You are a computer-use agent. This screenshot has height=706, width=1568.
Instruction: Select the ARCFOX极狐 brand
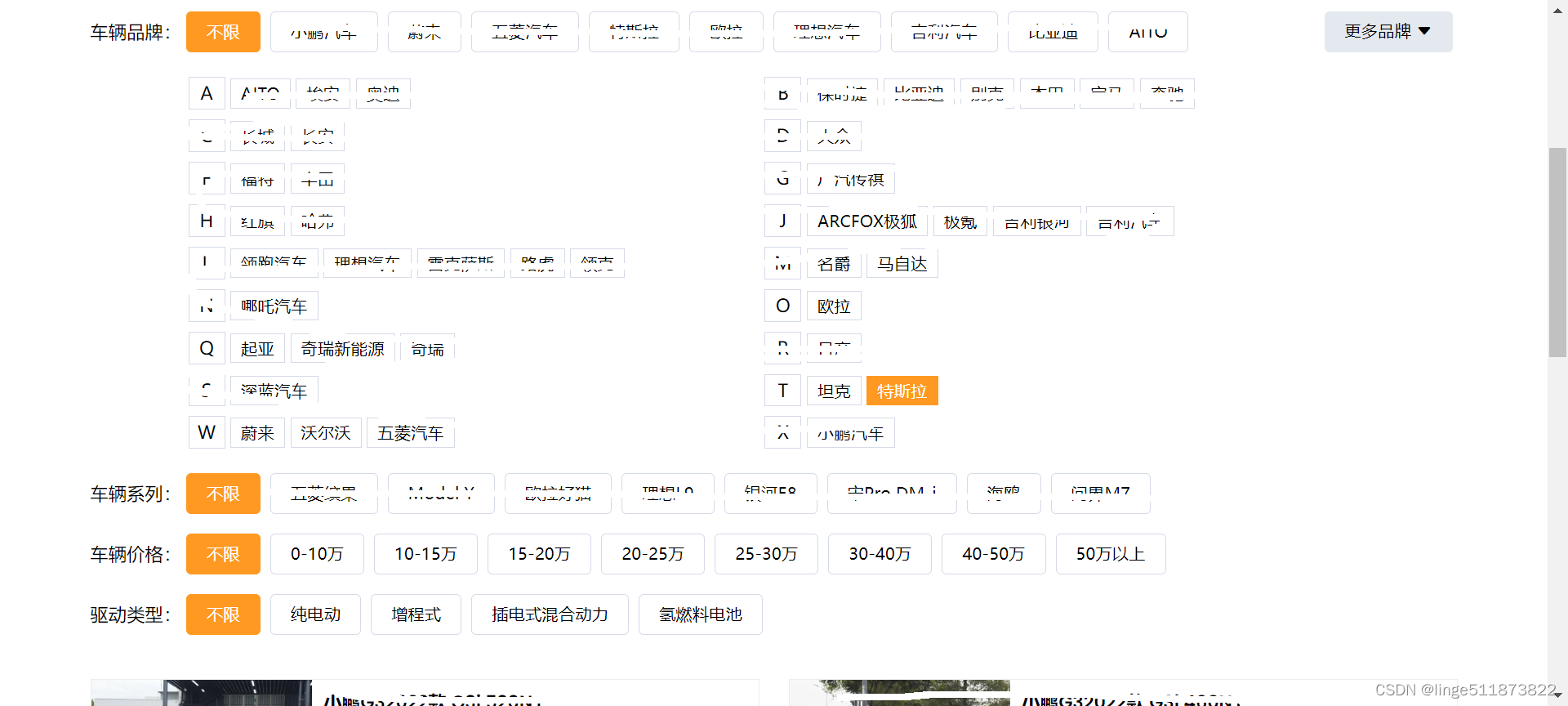[867, 221]
